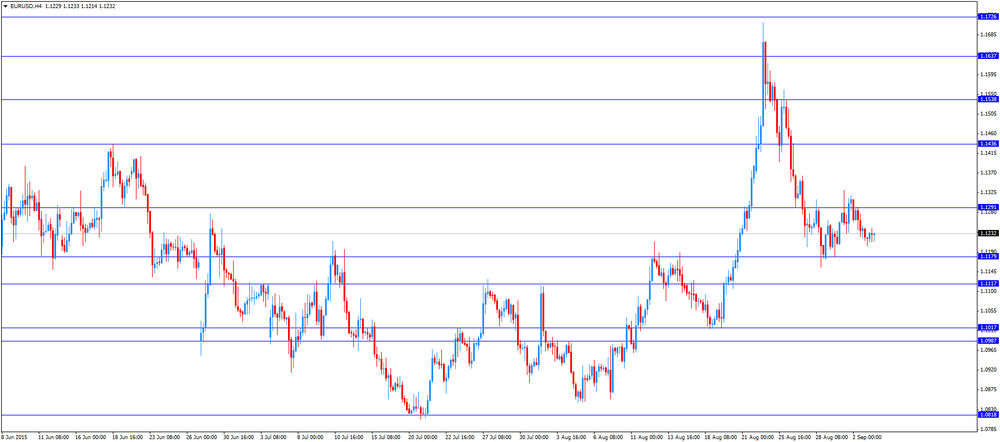Click the 3 Aug 16:00 time label
Viewport: 1000px width, 442px height.
tap(570, 438)
